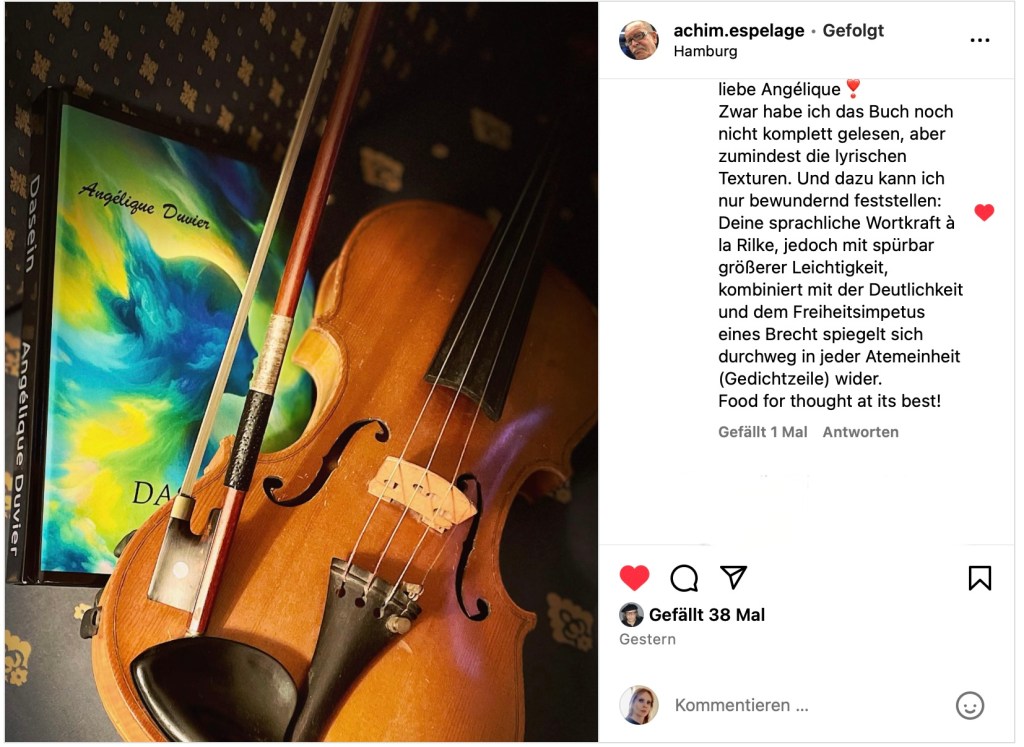Viewport: 1024px width, 747px height.
Task: Open the list Gefällt 38 Mal
Action: [x=707, y=615]
